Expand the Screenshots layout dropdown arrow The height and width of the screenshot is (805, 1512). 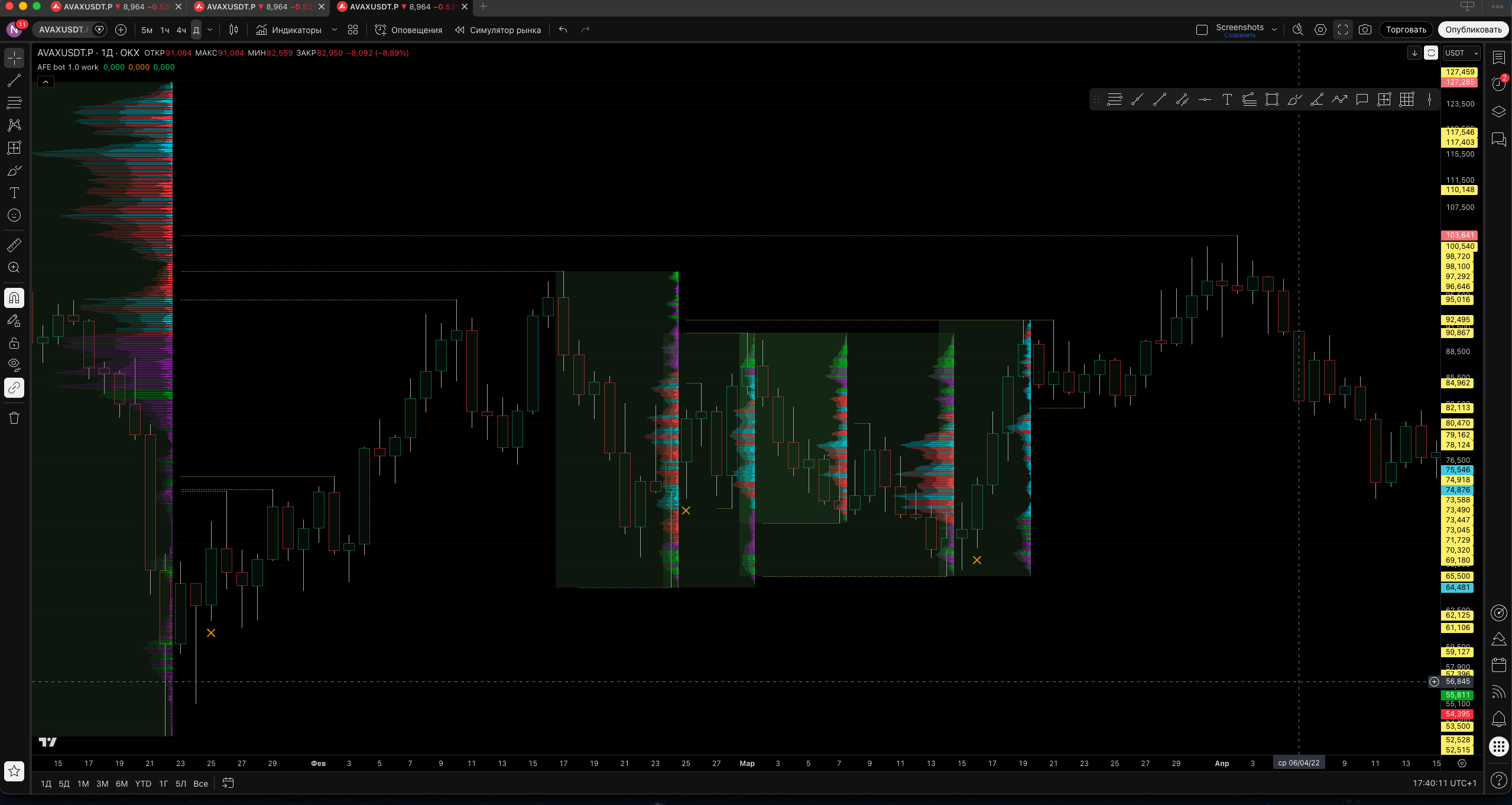pos(1274,30)
